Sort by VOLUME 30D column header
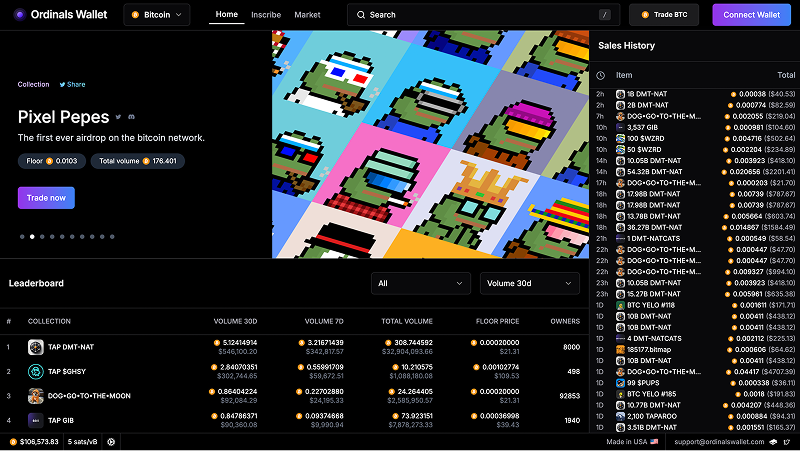The image size is (800, 451). tap(235, 321)
